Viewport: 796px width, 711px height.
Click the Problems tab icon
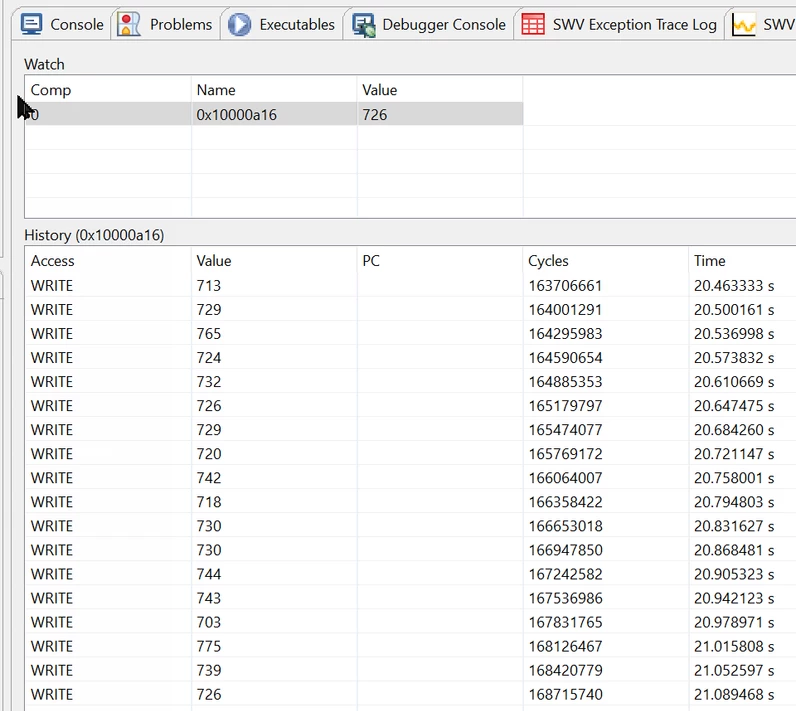[x=128, y=24]
